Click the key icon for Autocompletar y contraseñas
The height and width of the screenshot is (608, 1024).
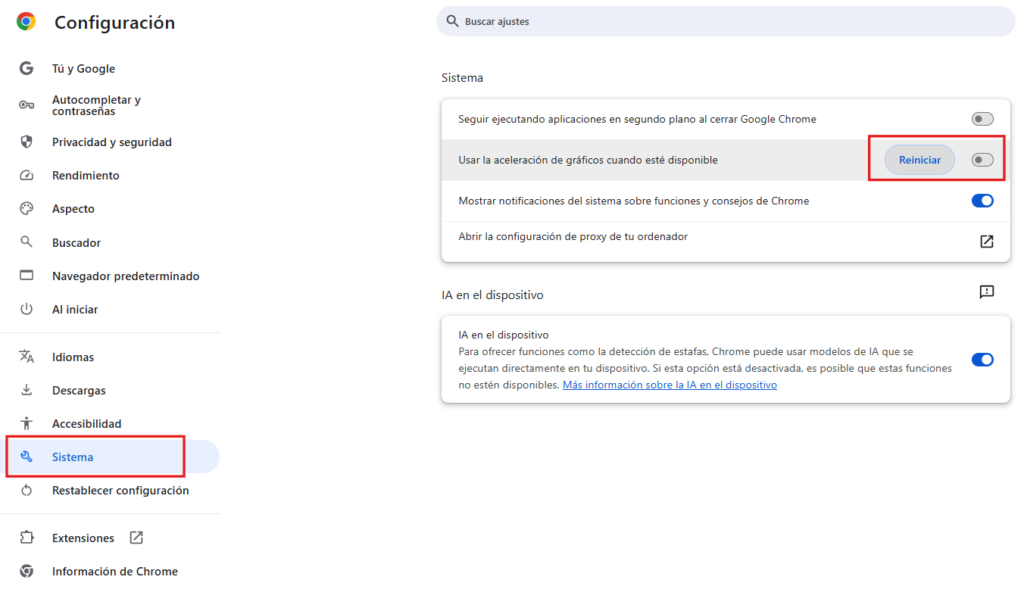26,104
